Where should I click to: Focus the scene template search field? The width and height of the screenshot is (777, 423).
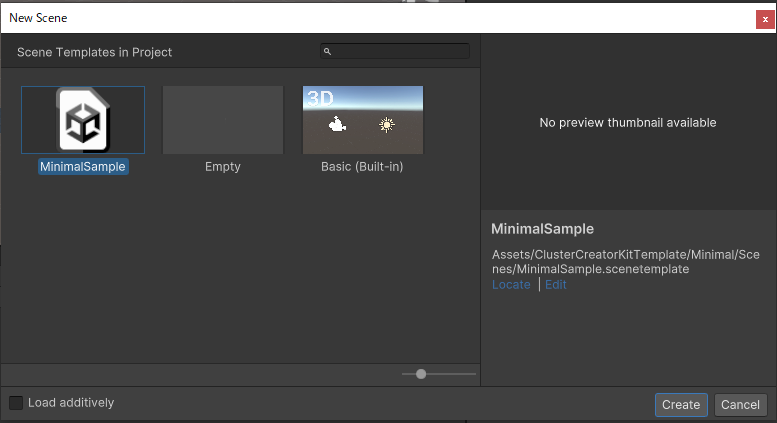[x=395, y=51]
